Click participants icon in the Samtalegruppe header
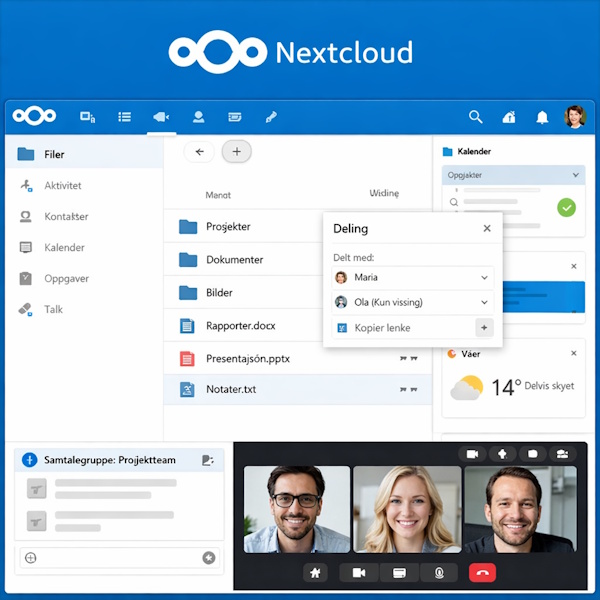This screenshot has width=600, height=600. [207, 460]
